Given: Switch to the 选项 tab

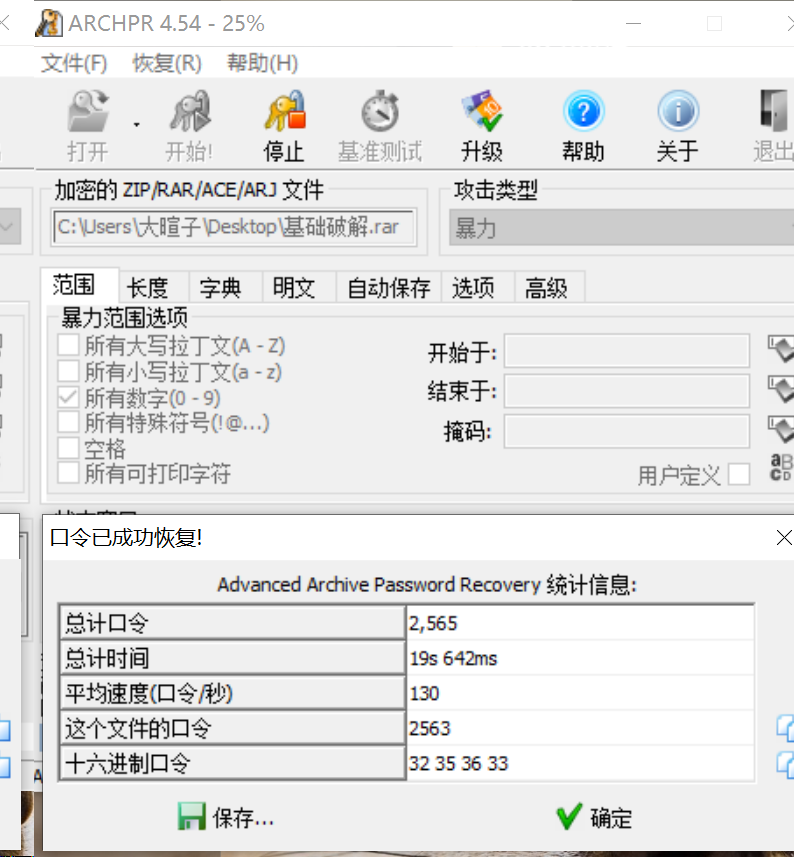Looking at the screenshot, I should click(478, 287).
